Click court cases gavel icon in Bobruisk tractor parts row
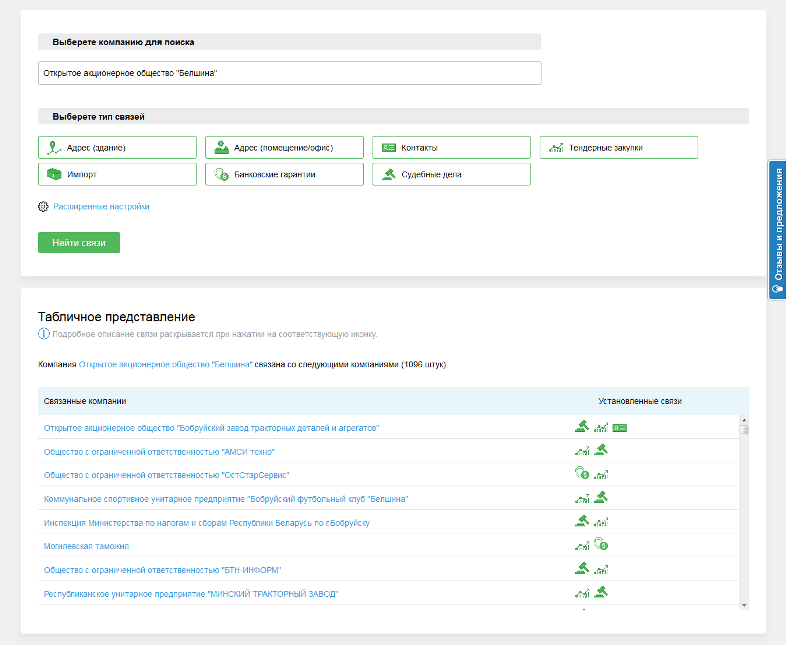 point(581,426)
